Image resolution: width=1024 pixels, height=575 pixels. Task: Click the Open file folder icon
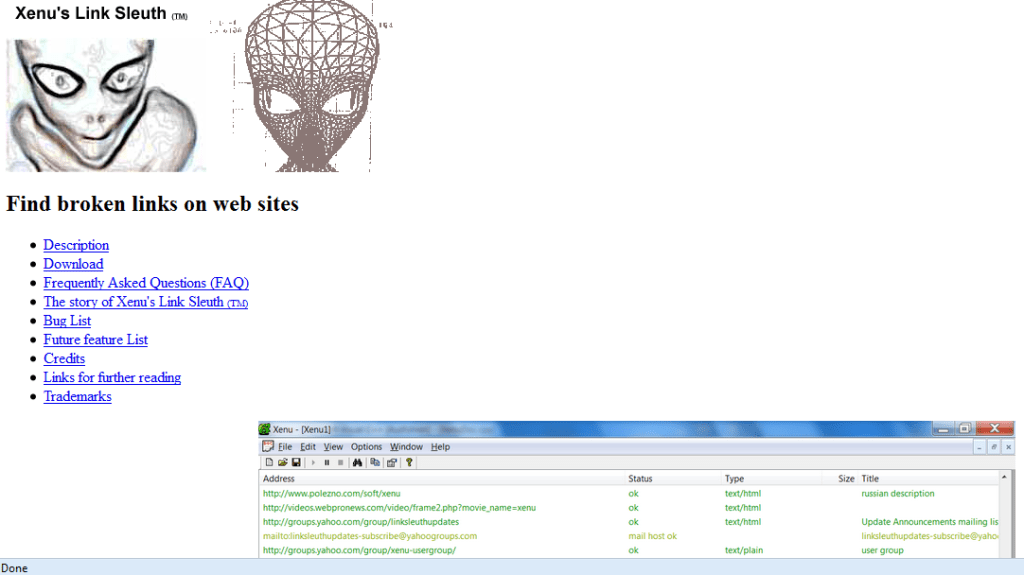pos(282,462)
